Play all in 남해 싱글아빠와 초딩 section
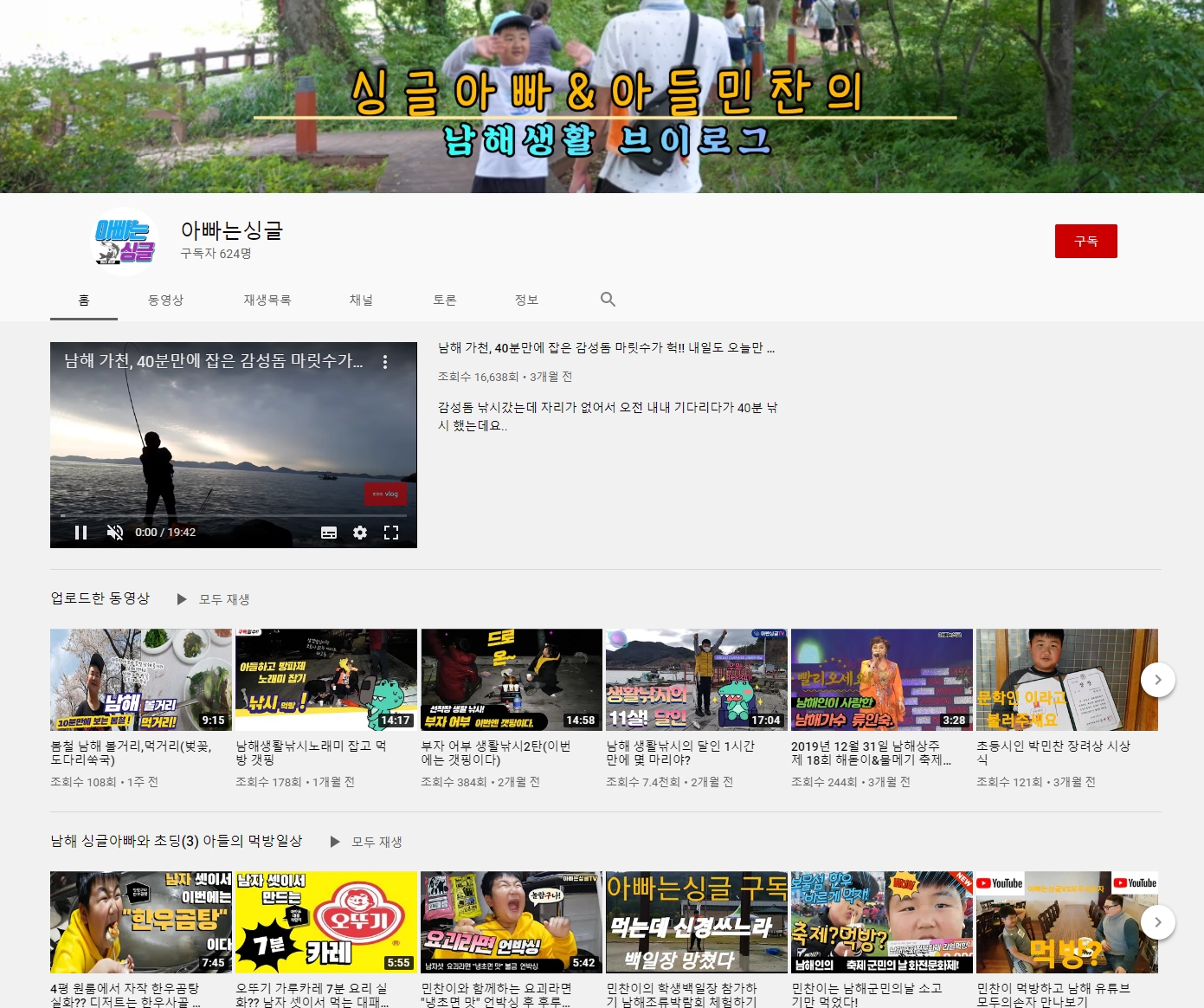This screenshot has height=1008, width=1204. pyautogui.click(x=366, y=842)
